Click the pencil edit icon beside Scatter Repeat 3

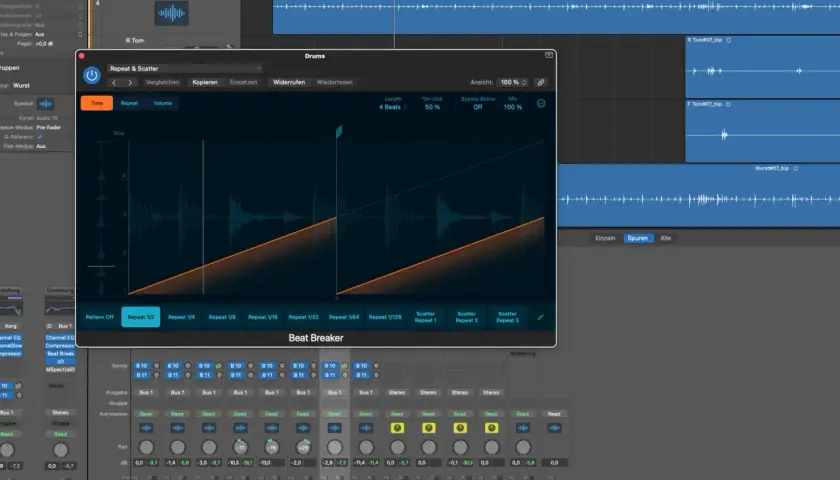[541, 317]
